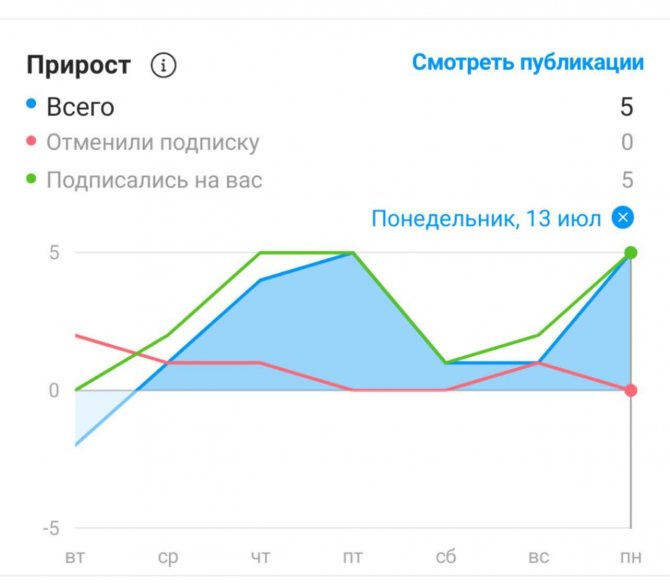Click the Прирост section heading
The height and width of the screenshot is (584, 670).
[x=79, y=65]
